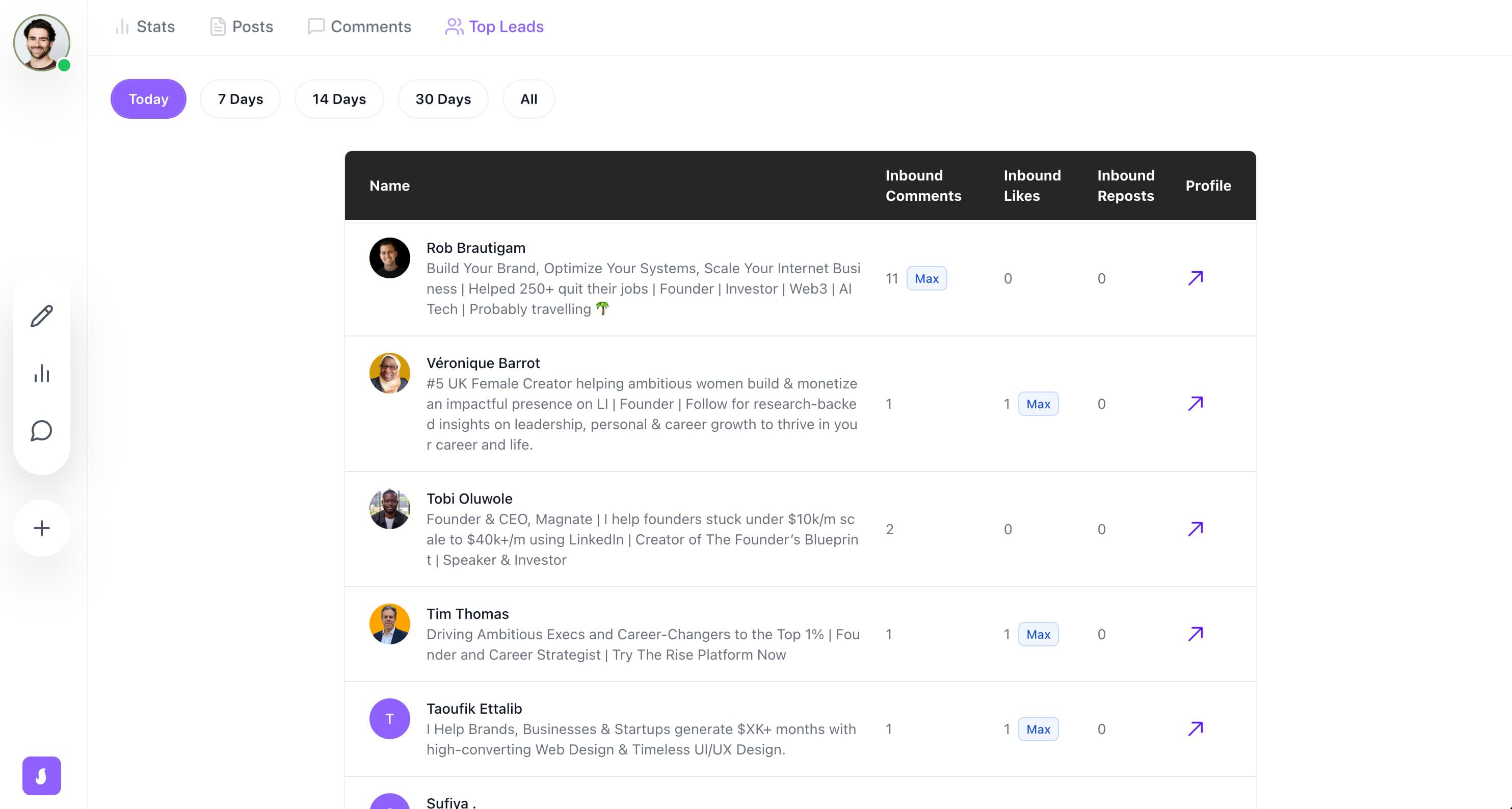
Task: Click the All filter button
Action: click(x=527, y=98)
